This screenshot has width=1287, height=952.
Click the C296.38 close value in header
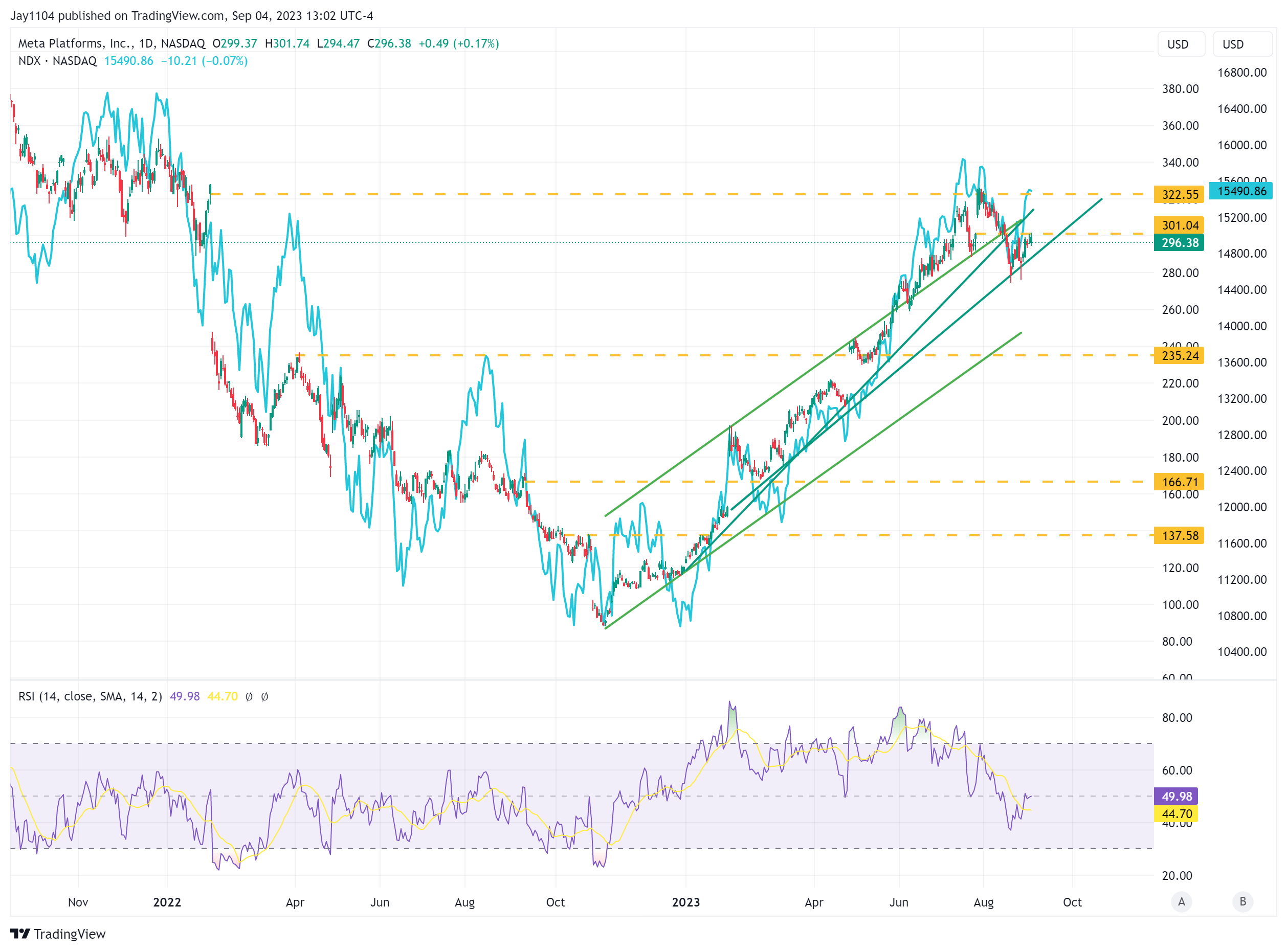(389, 44)
